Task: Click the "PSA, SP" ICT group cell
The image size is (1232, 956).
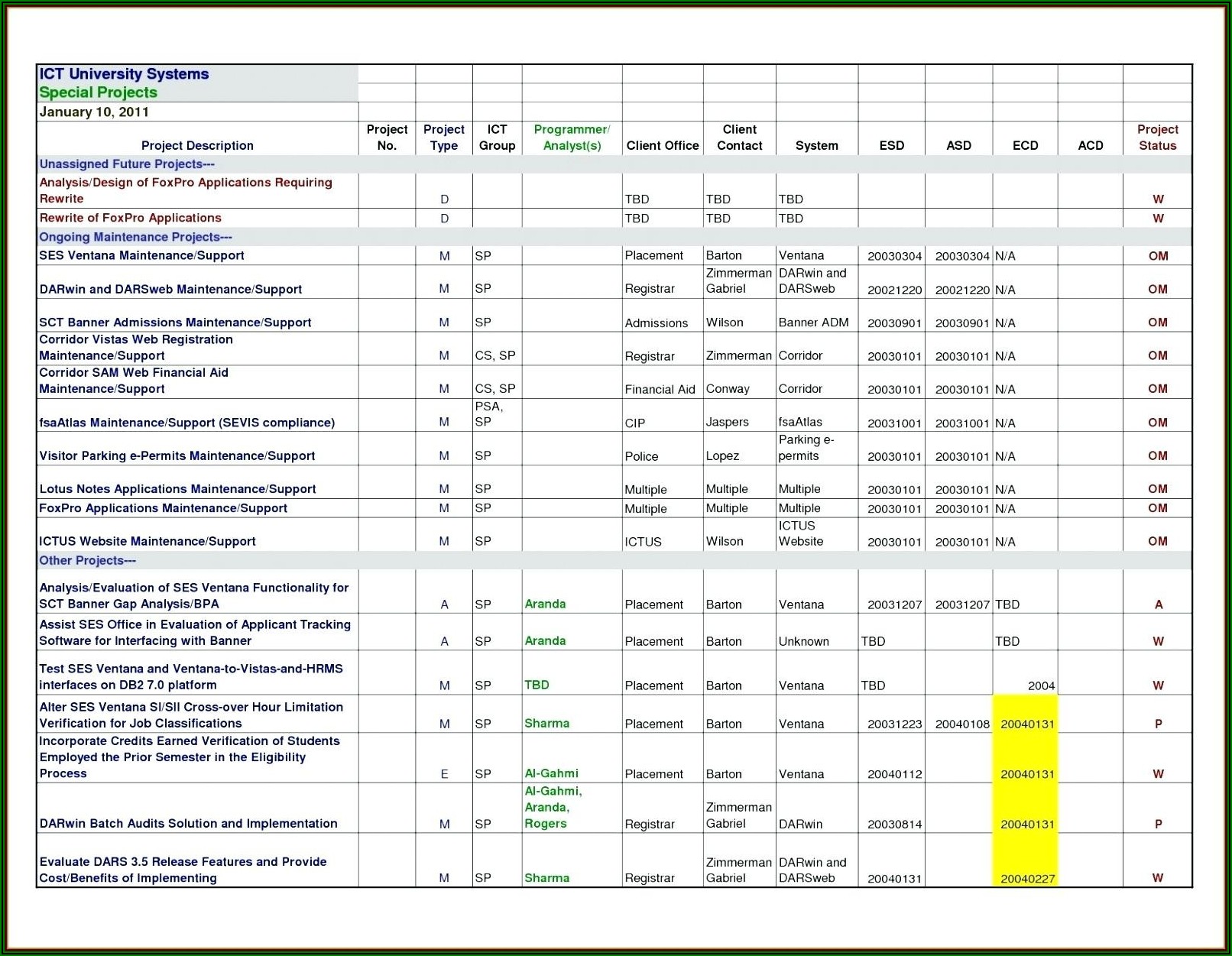Action: pyautogui.click(x=489, y=414)
